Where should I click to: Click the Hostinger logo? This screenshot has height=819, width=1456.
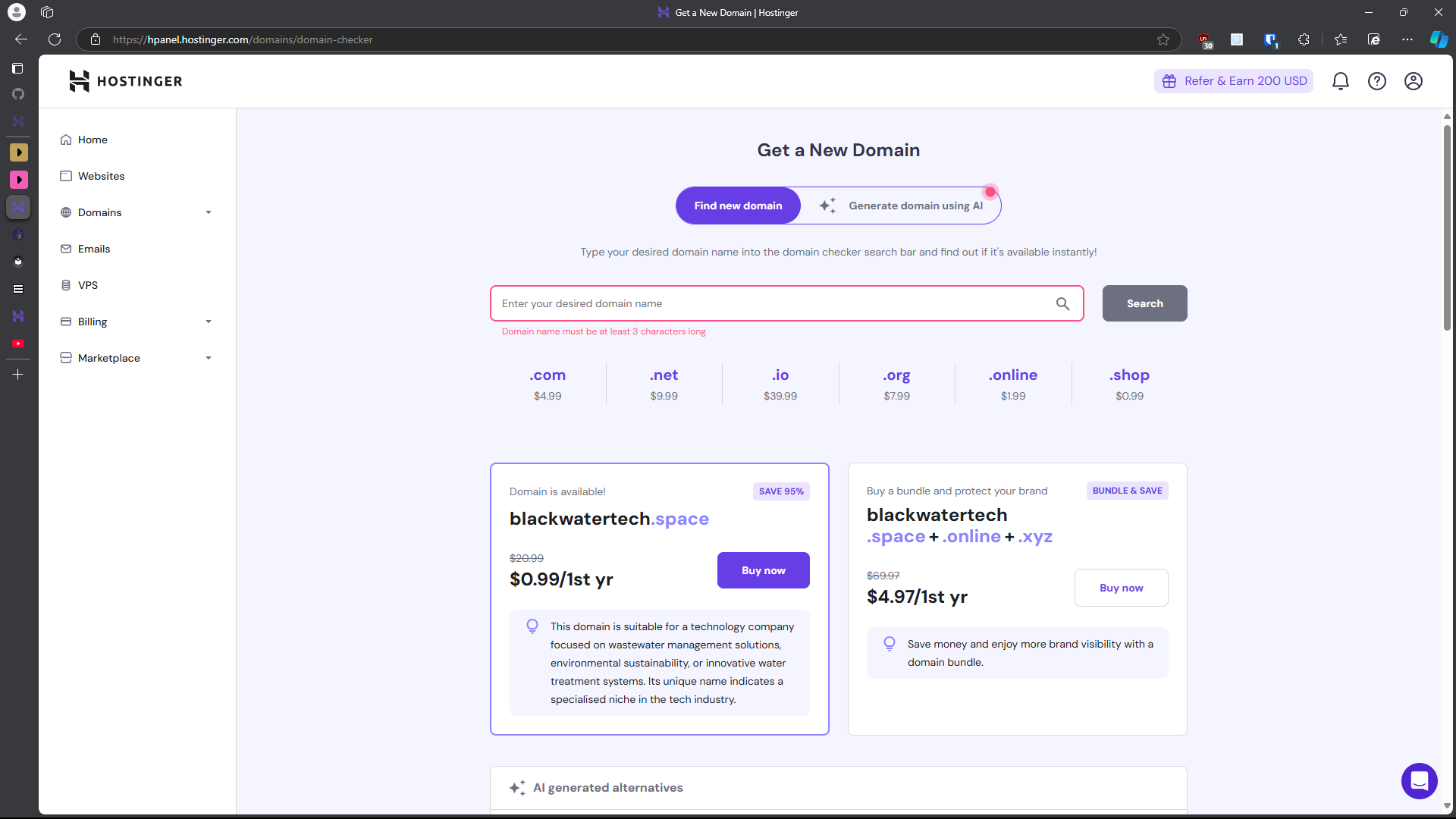coord(126,81)
